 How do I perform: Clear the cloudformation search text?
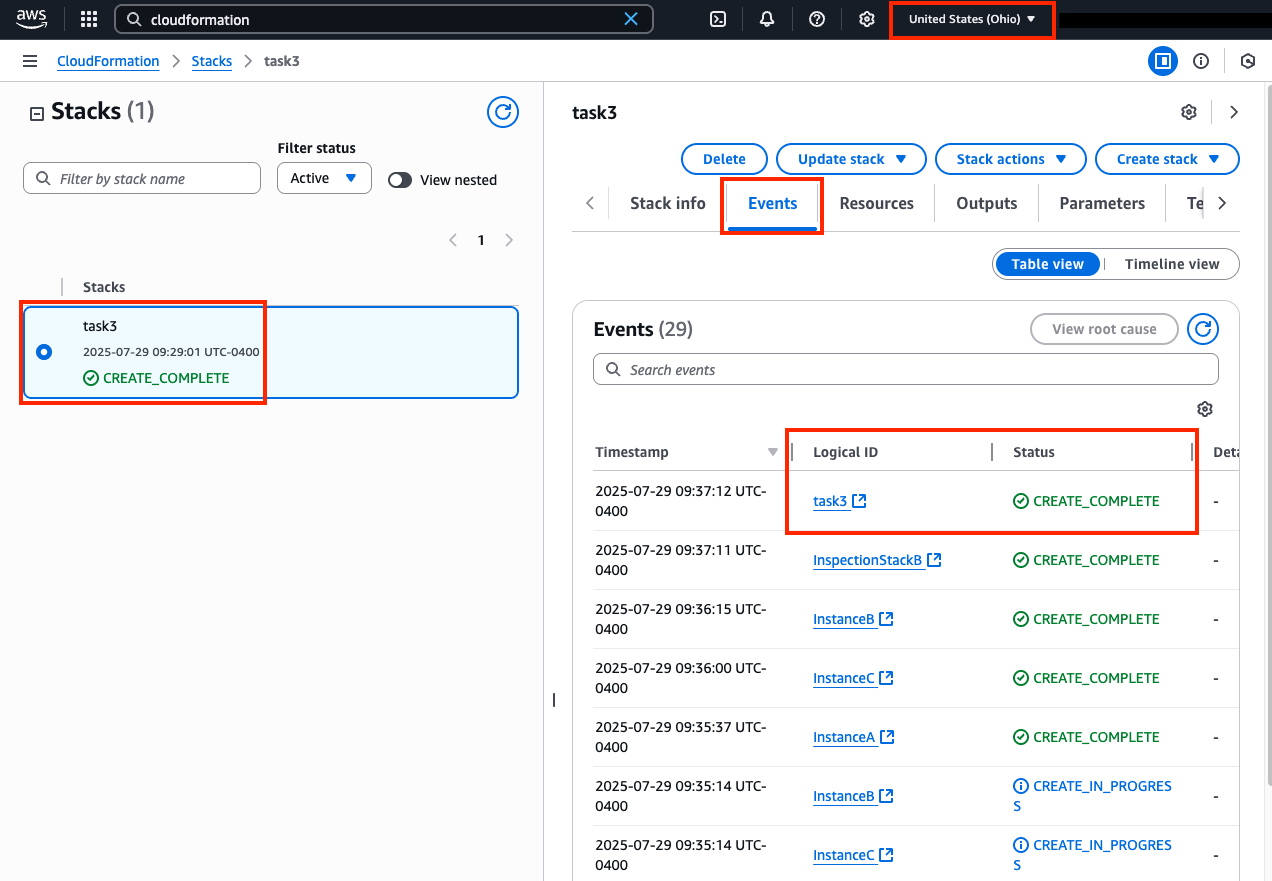(631, 19)
